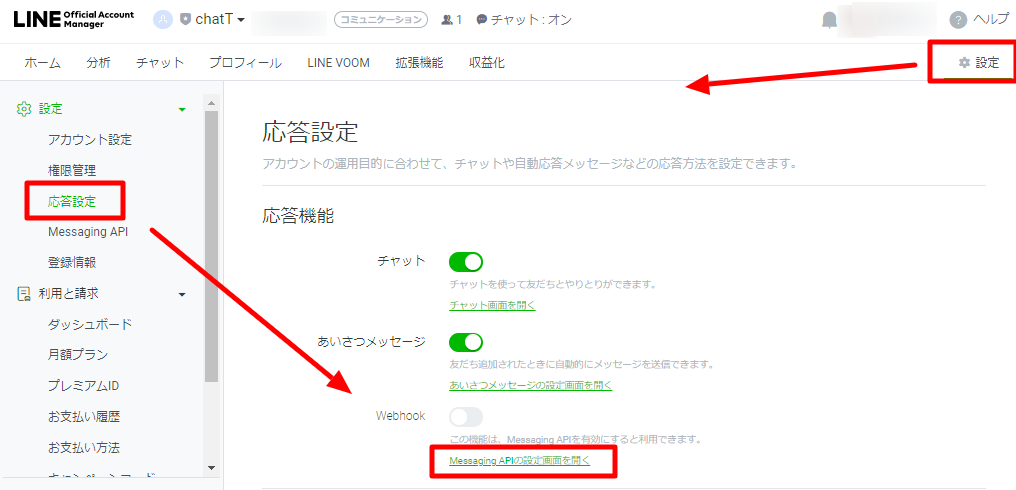
Task: Collapse the 設定 sidebar section
Action: (x=182, y=109)
